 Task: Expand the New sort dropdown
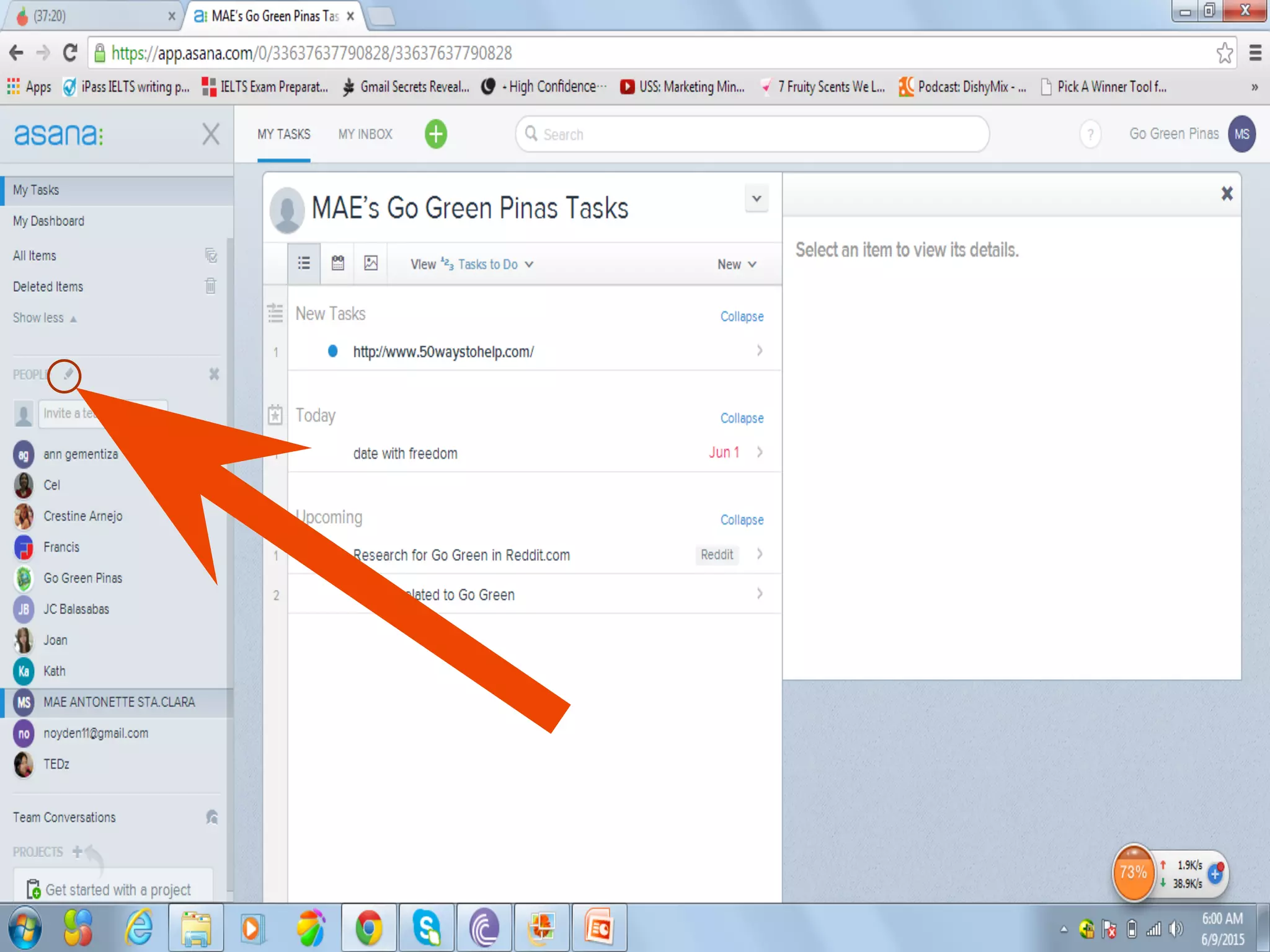(x=737, y=265)
